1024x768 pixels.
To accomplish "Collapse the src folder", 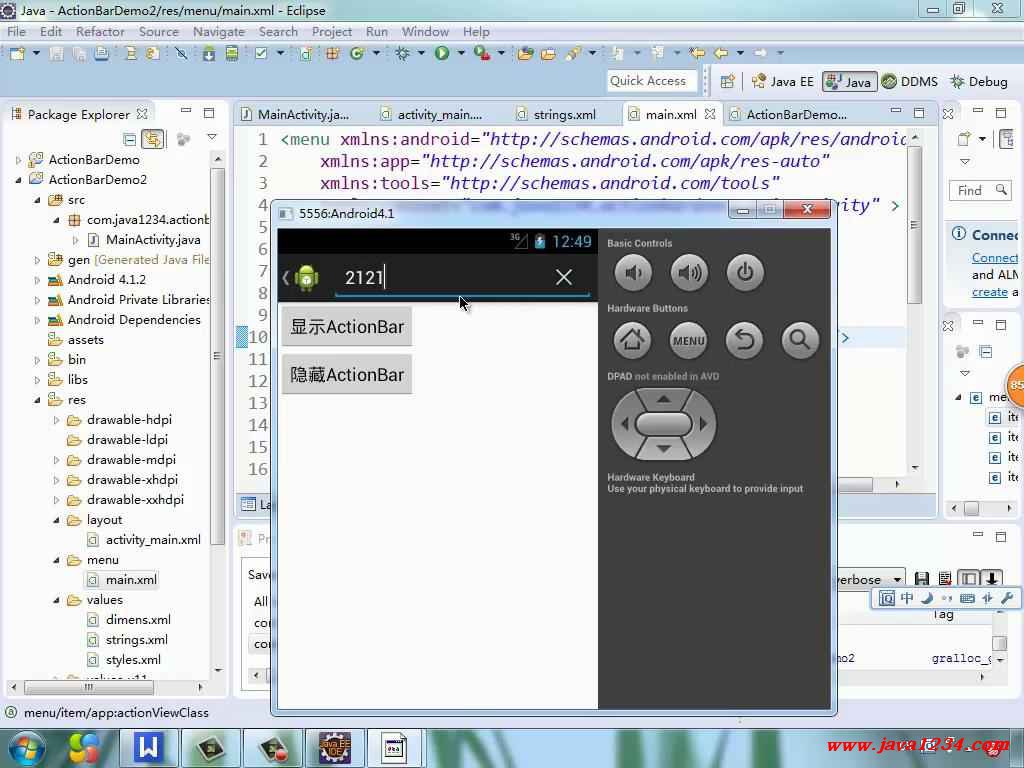I will [x=37, y=200].
